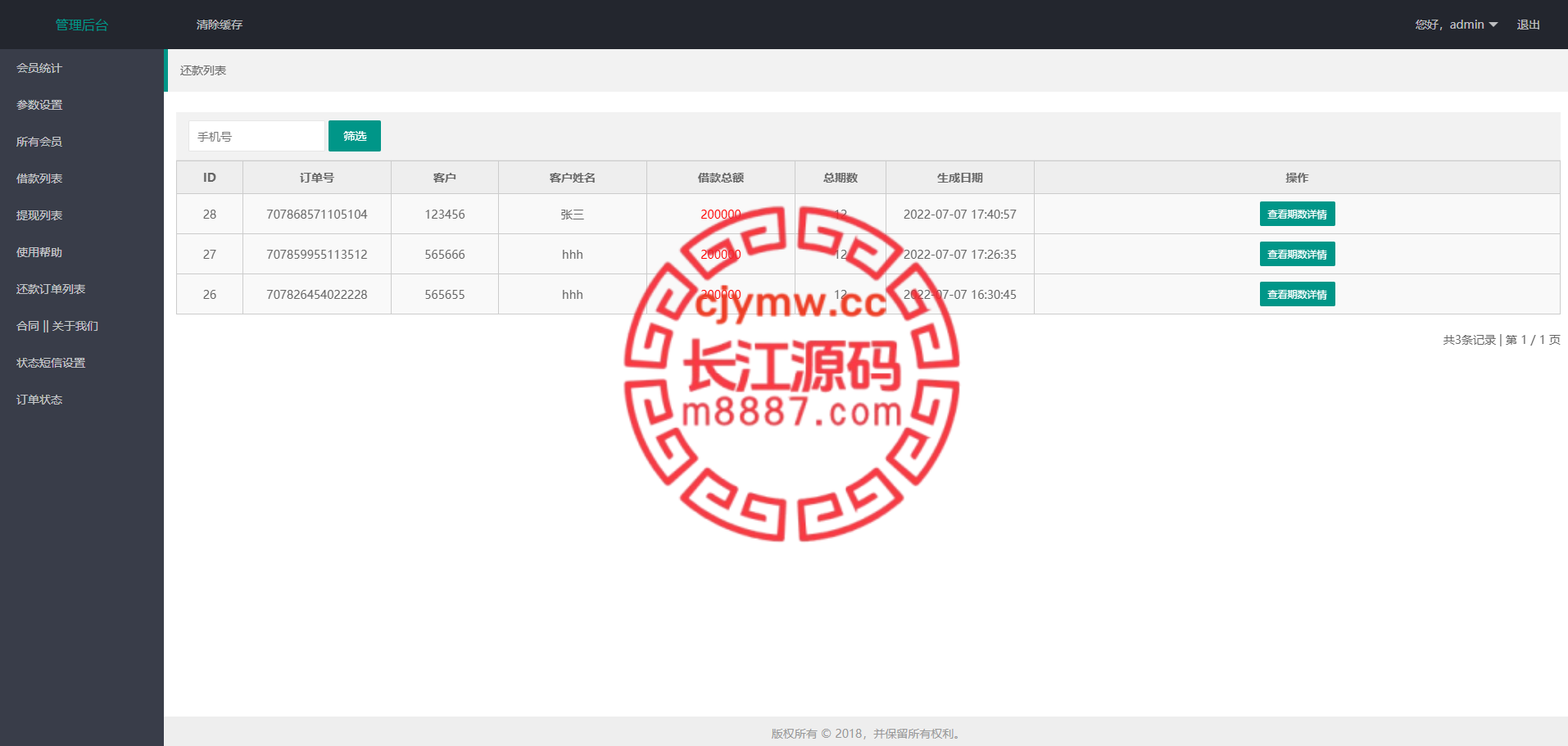Click the 借款总额 column header
This screenshot has width=1568, height=746.
pos(721,178)
